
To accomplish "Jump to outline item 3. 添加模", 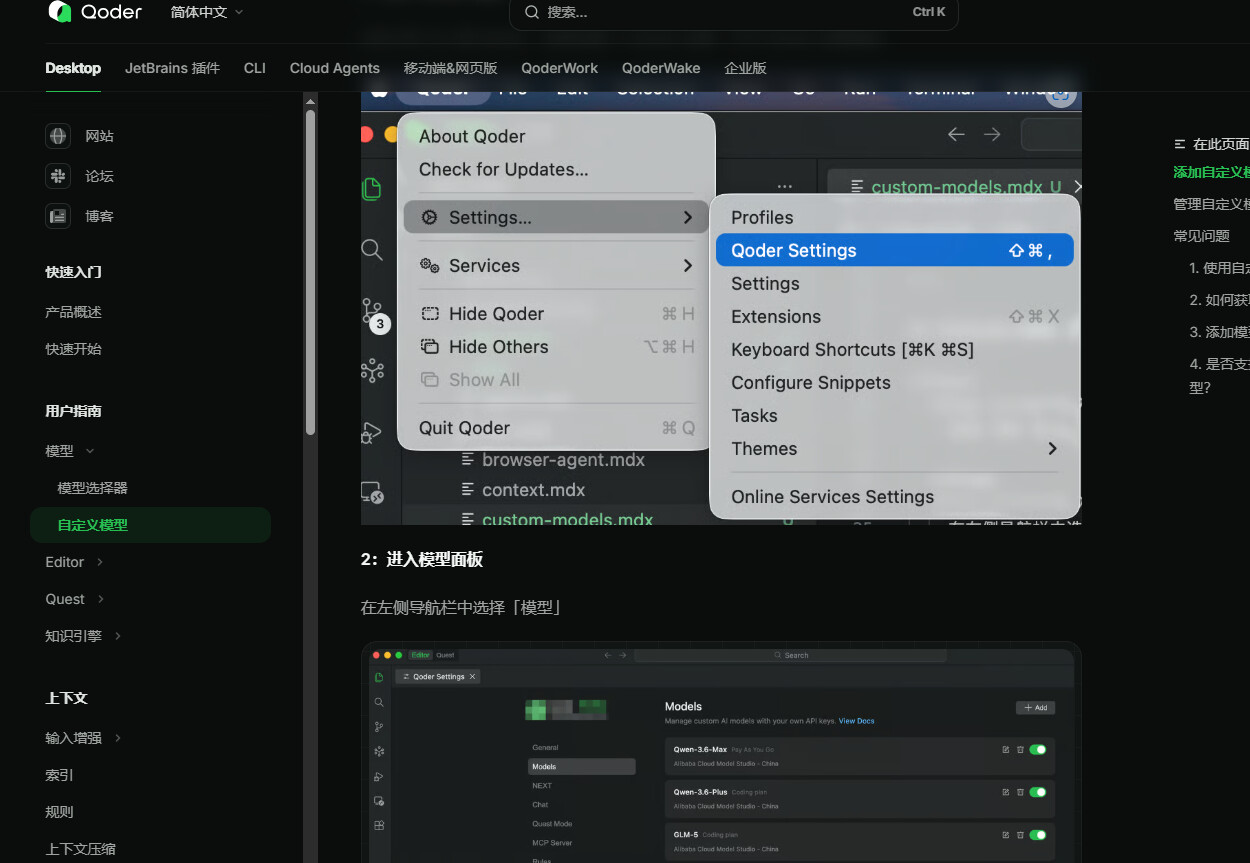I will coord(1219,332).
